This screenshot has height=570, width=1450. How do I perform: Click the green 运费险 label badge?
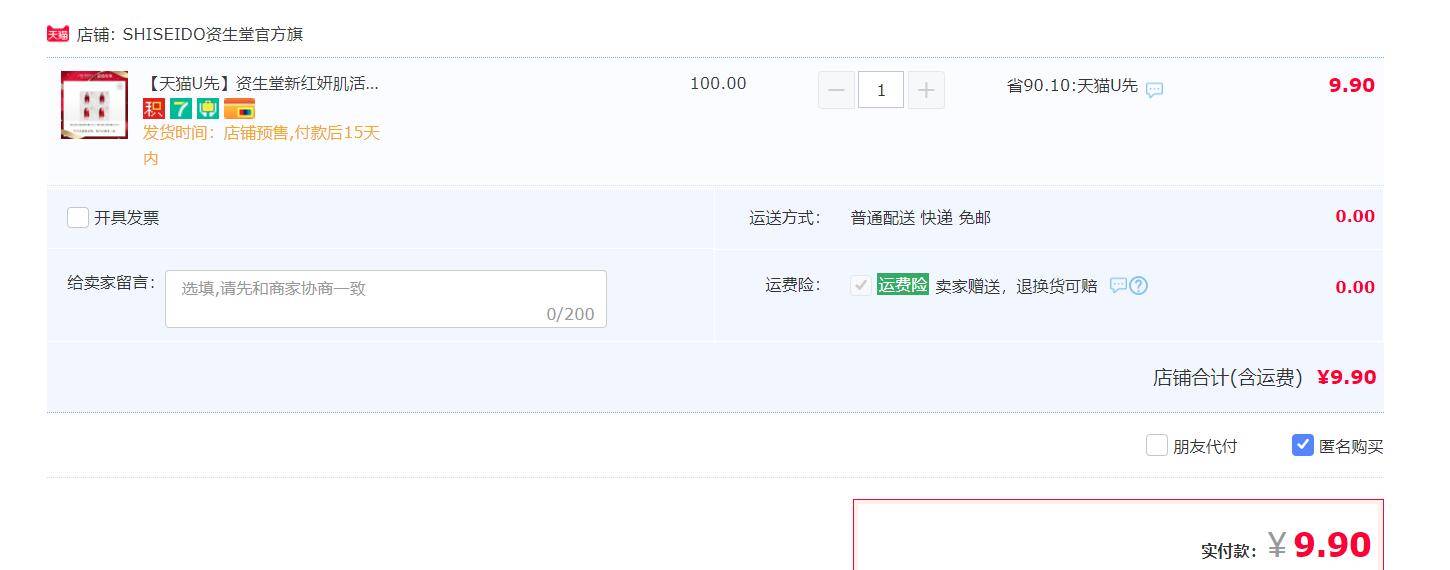[903, 285]
